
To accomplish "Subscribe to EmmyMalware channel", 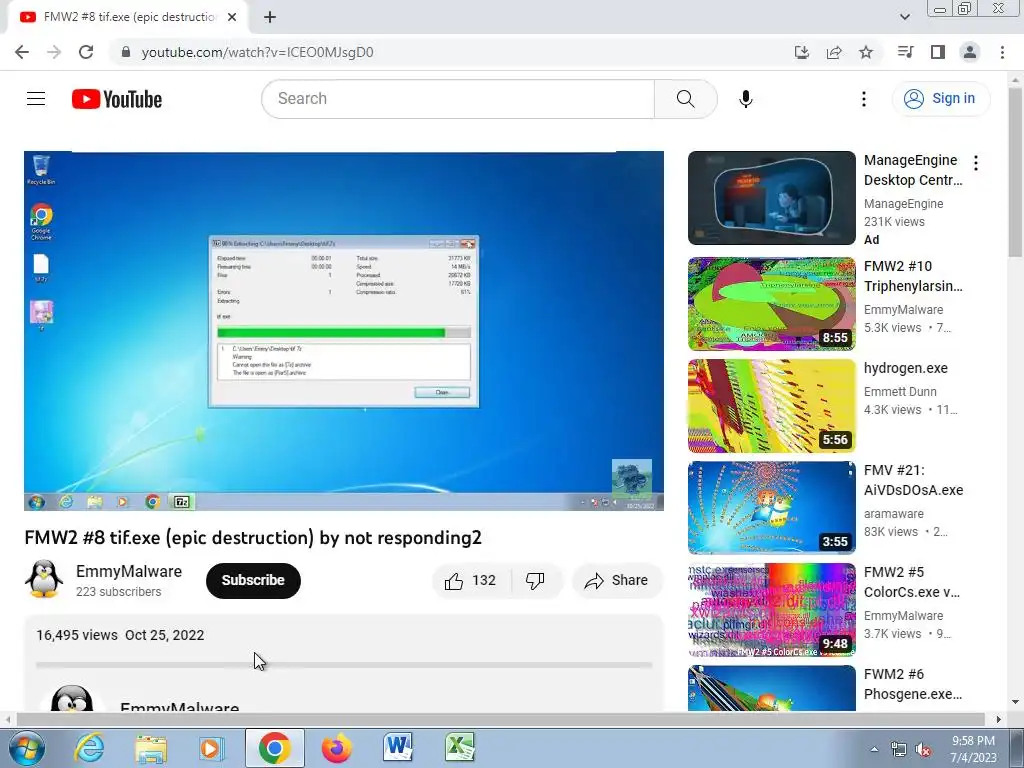I will (x=253, y=581).
